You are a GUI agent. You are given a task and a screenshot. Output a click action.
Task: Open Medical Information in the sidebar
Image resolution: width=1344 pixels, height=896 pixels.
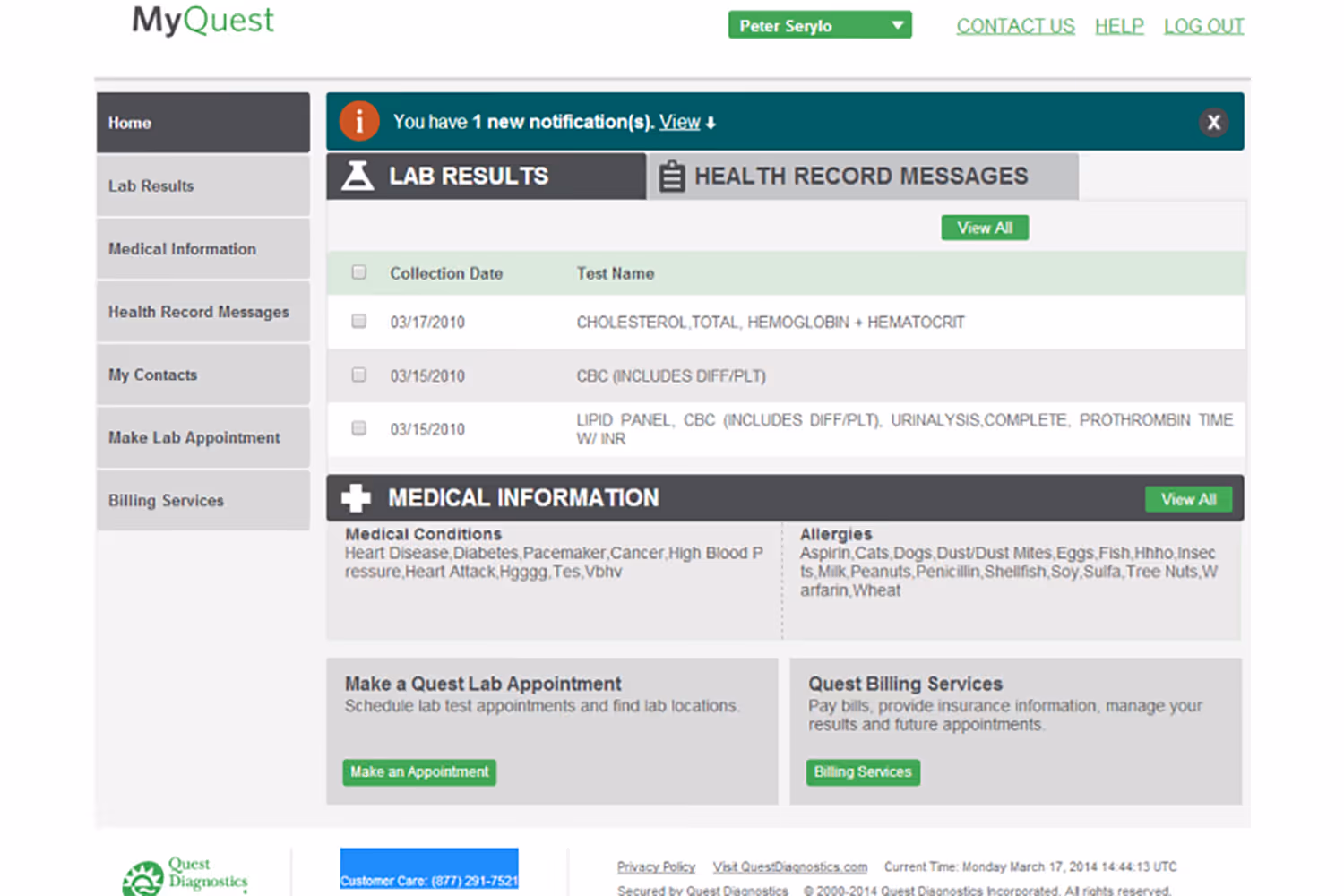pyautogui.click(x=203, y=248)
